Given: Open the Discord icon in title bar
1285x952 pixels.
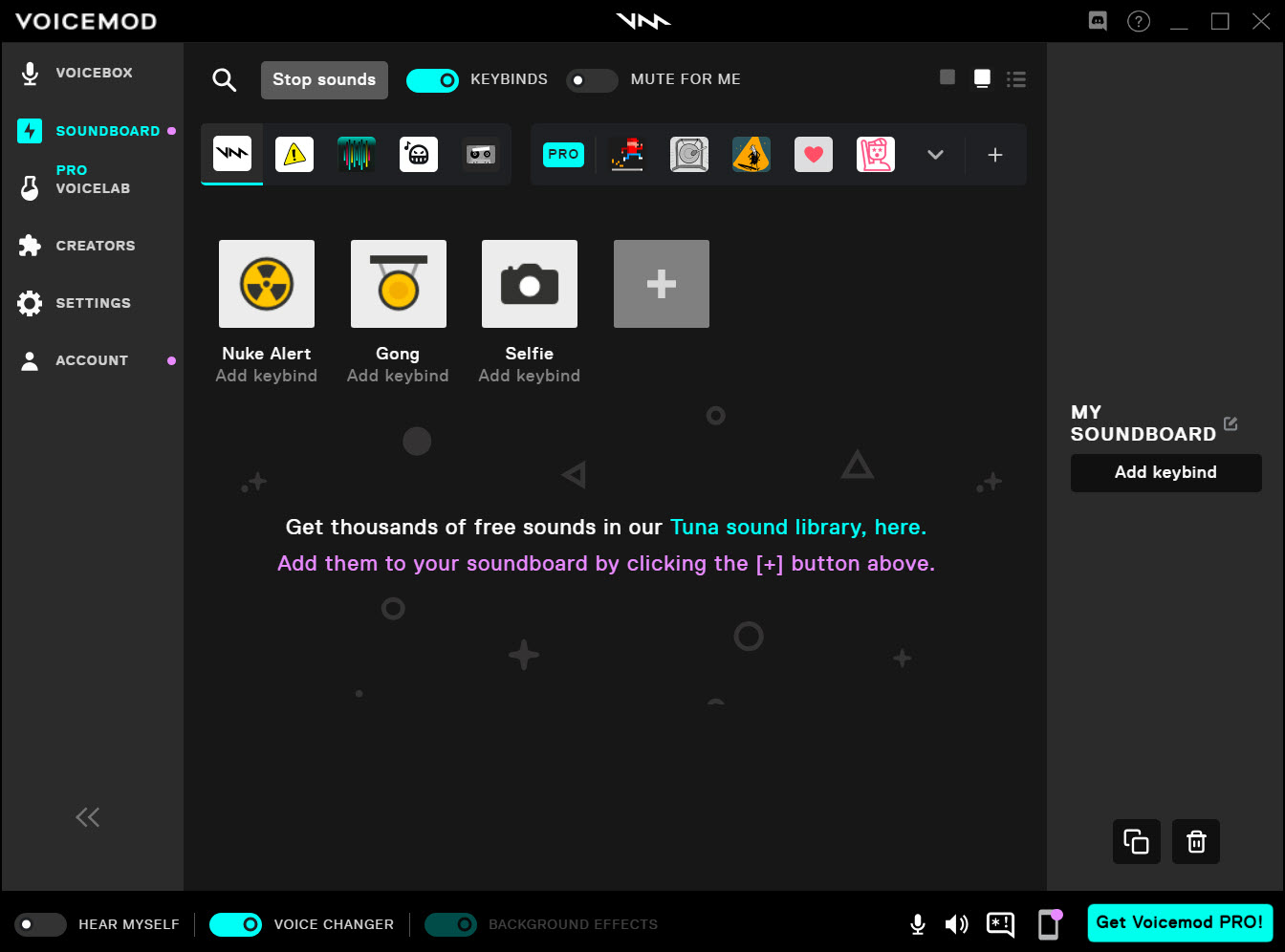Looking at the screenshot, I should coord(1098,21).
